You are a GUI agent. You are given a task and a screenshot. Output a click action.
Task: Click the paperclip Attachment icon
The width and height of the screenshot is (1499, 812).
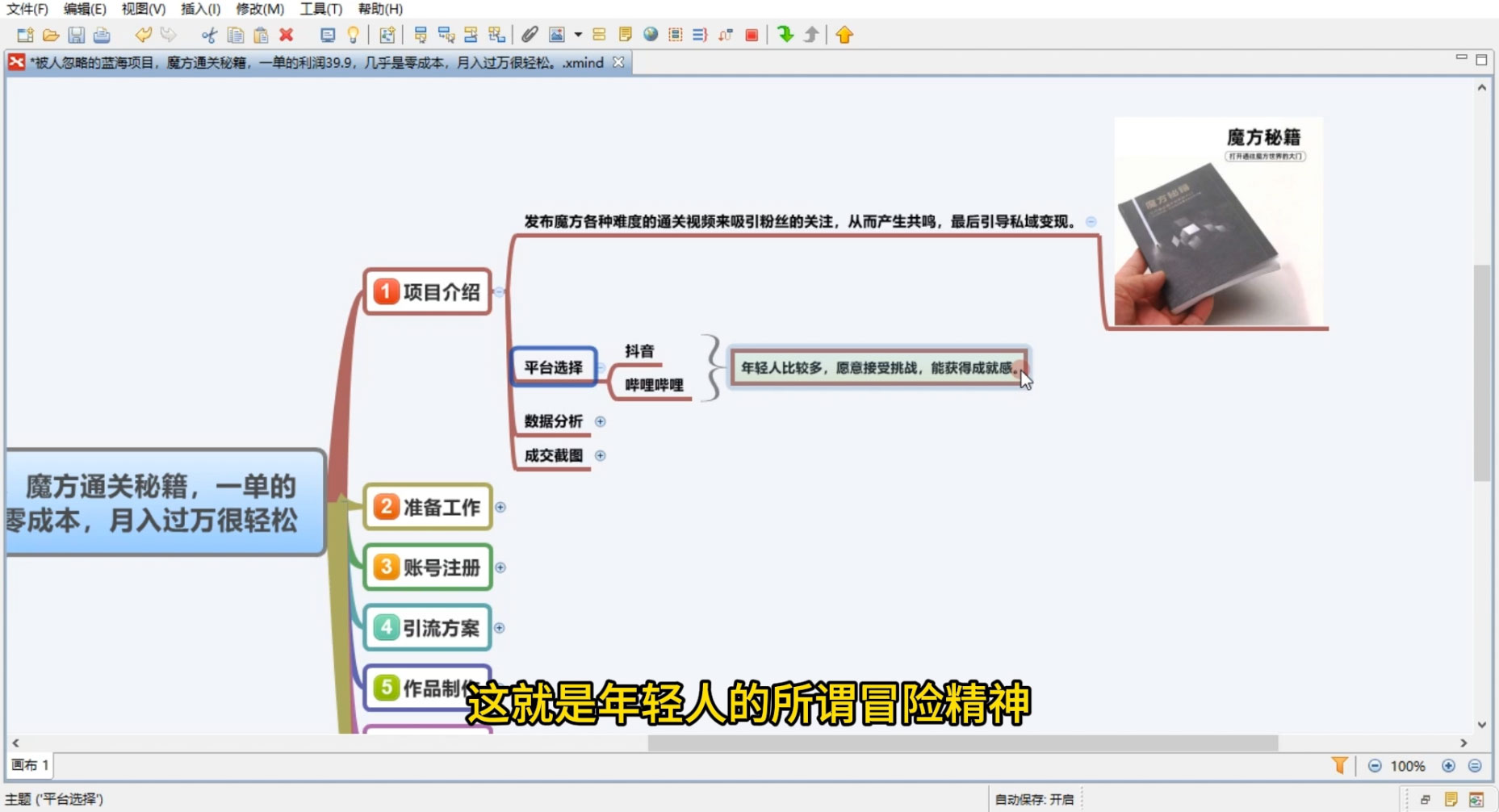pos(530,35)
